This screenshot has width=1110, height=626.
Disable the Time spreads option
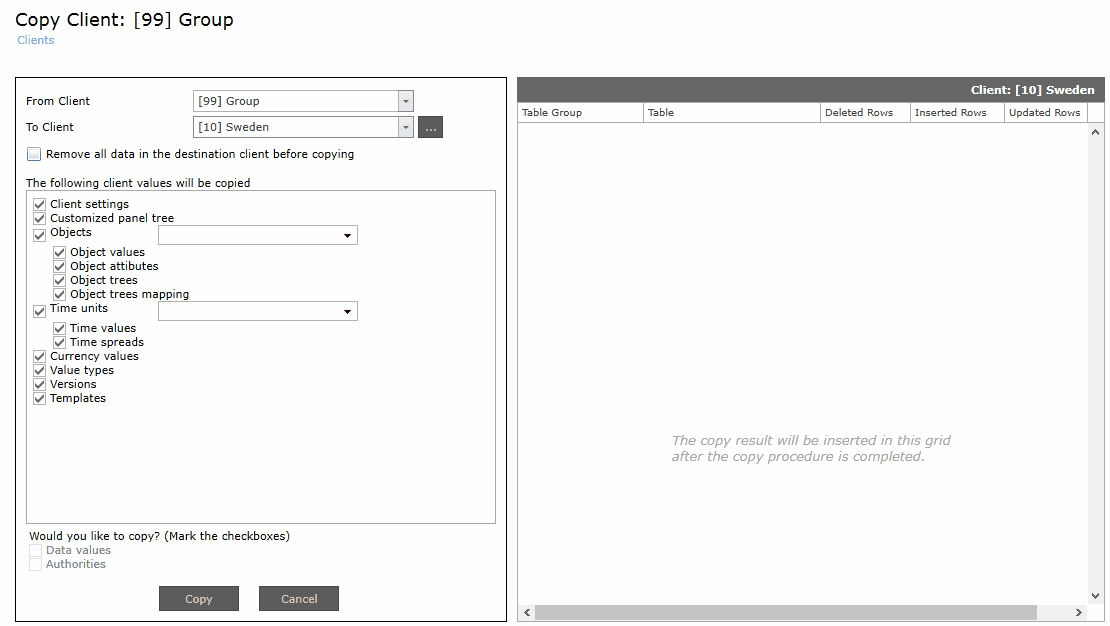(x=59, y=342)
